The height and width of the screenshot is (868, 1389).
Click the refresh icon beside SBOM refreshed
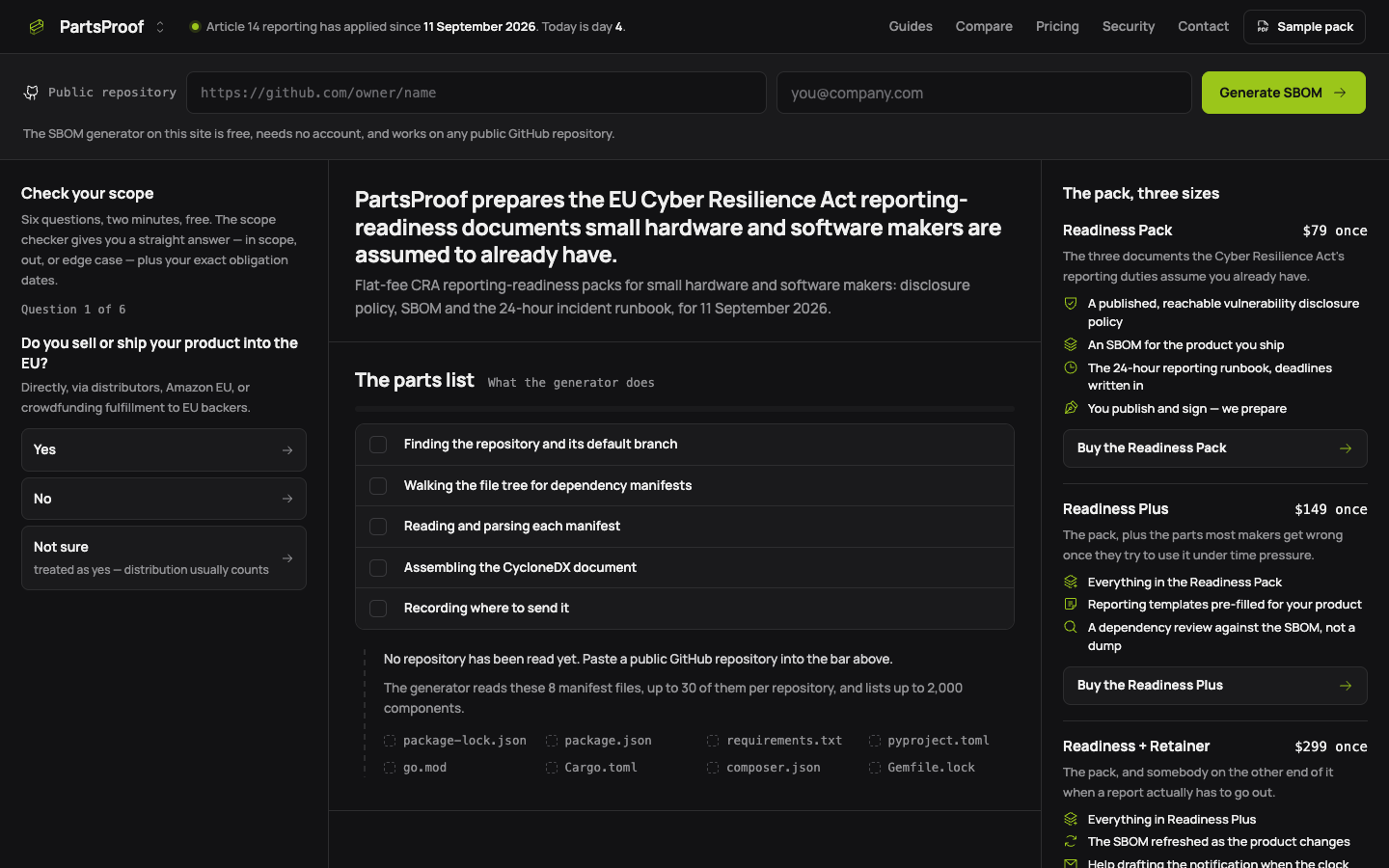point(1071,841)
